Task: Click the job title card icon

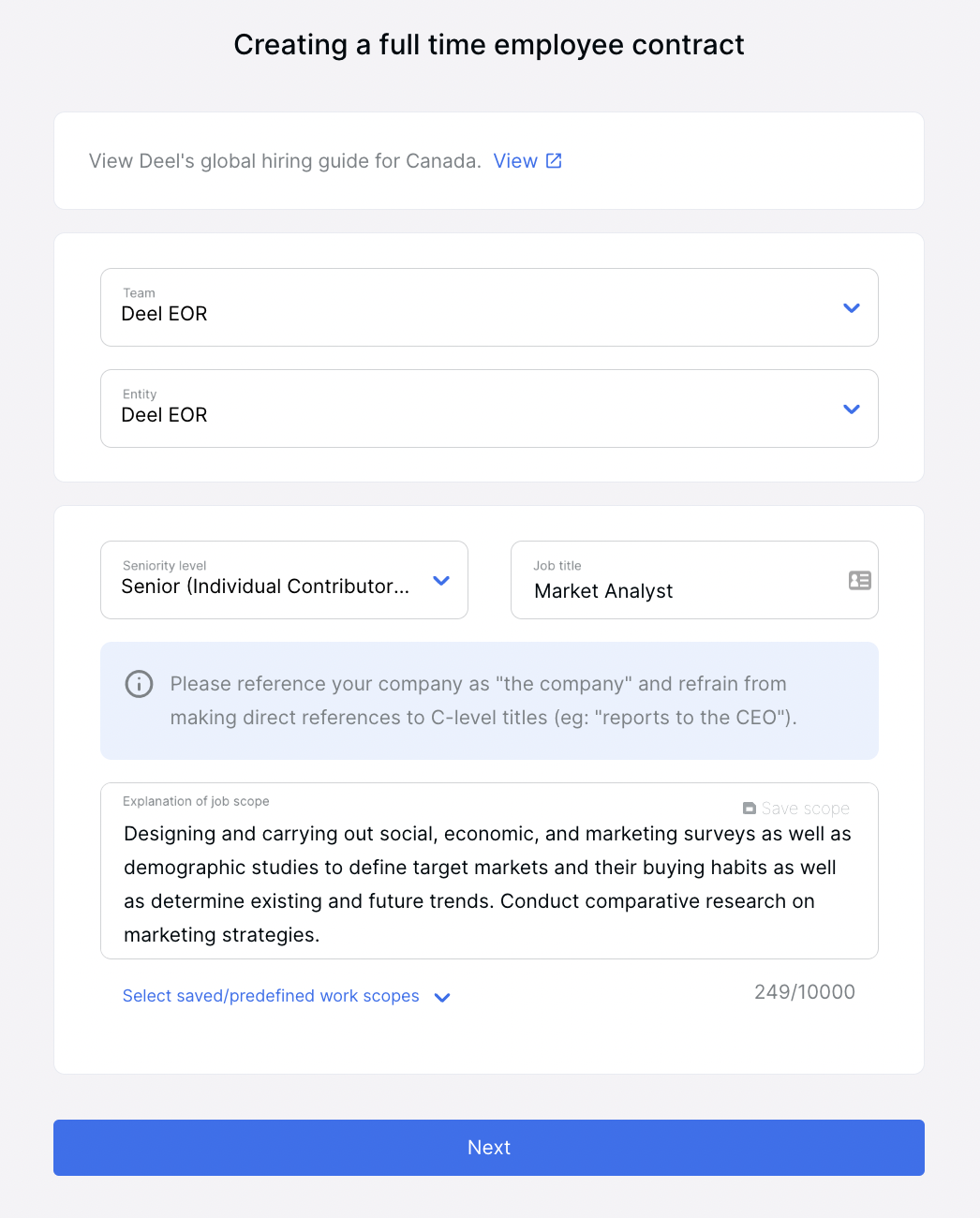Action: click(859, 580)
